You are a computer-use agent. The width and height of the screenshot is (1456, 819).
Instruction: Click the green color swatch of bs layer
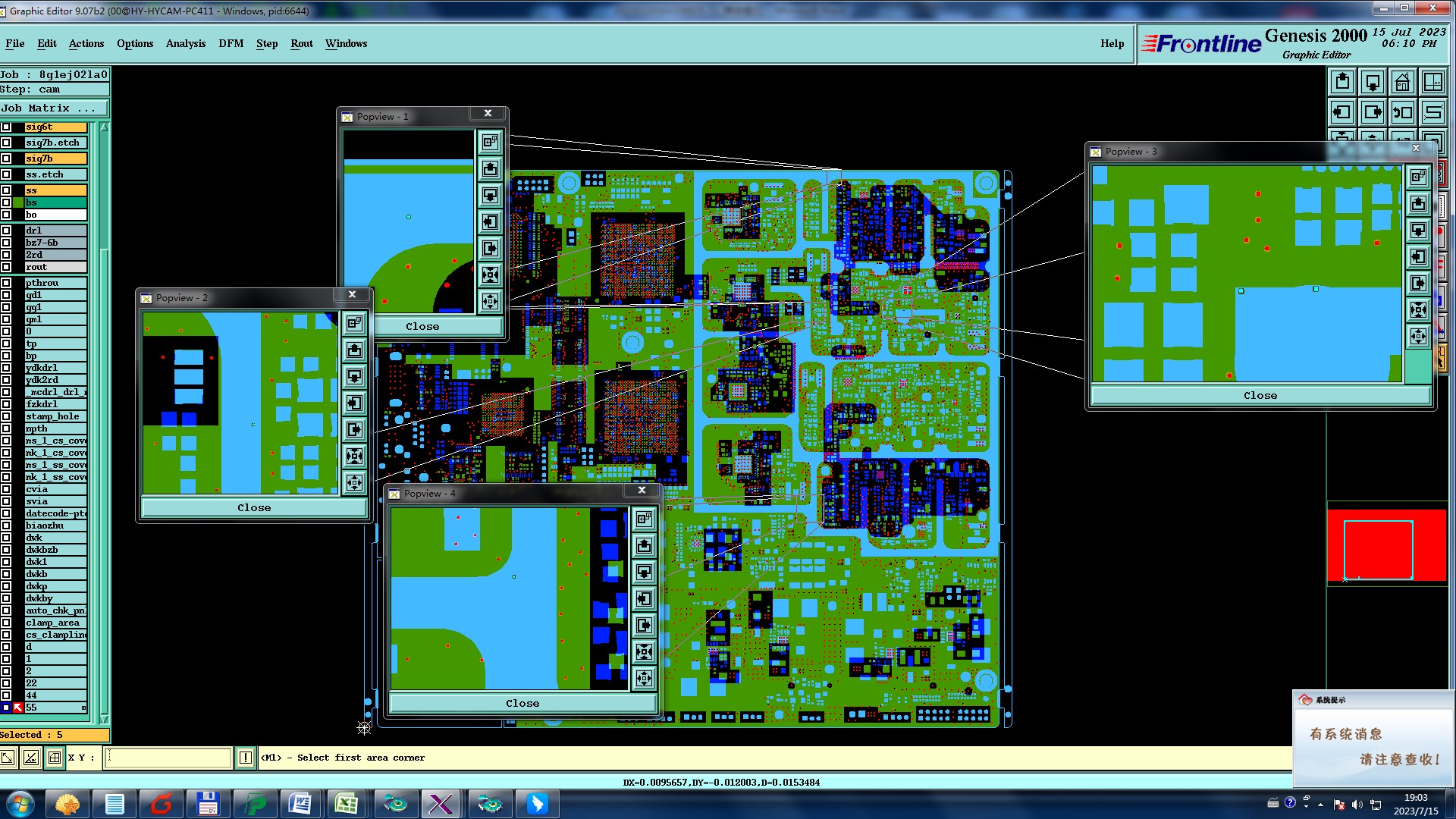coord(18,202)
